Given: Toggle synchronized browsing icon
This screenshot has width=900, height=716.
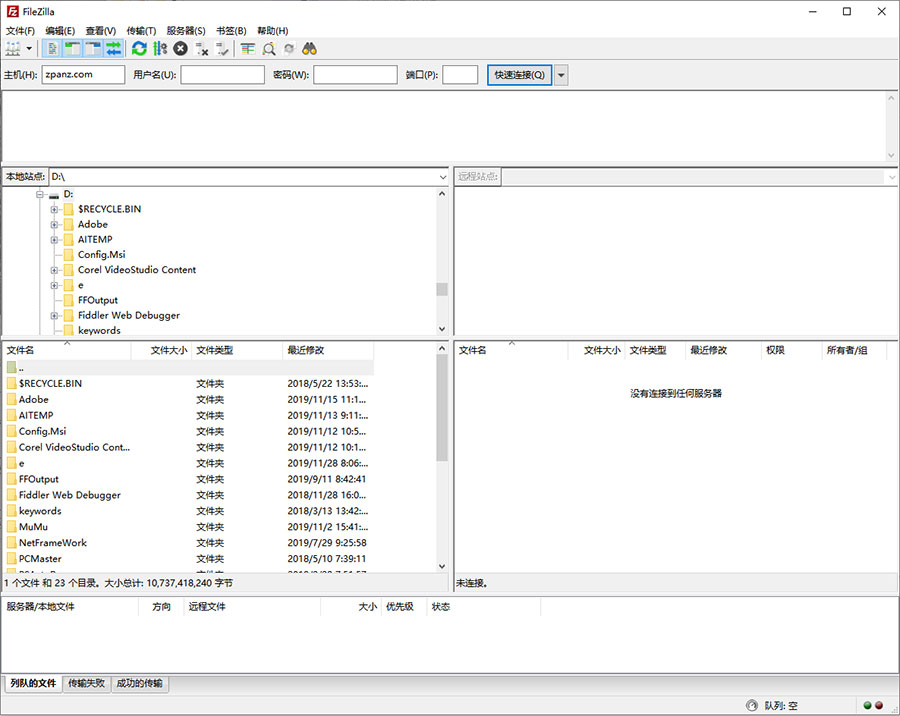Looking at the screenshot, I should coord(289,49).
